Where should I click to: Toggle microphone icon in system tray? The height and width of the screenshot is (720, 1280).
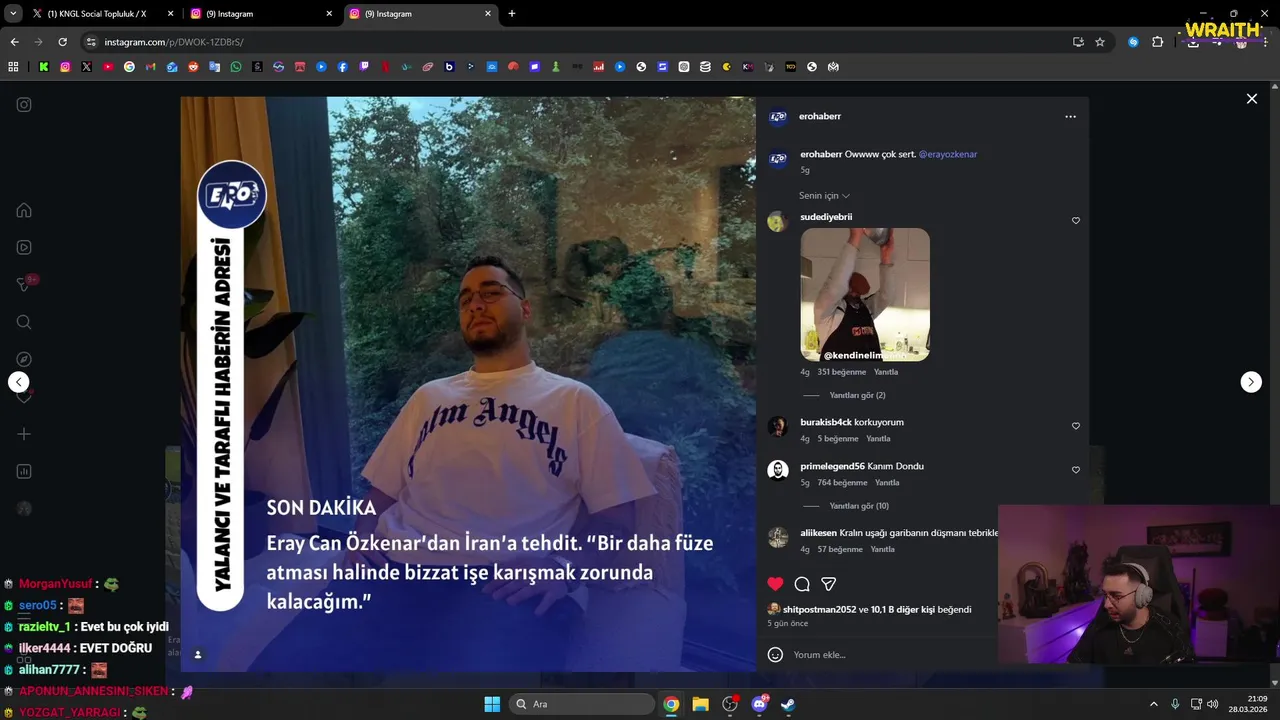click(1175, 704)
